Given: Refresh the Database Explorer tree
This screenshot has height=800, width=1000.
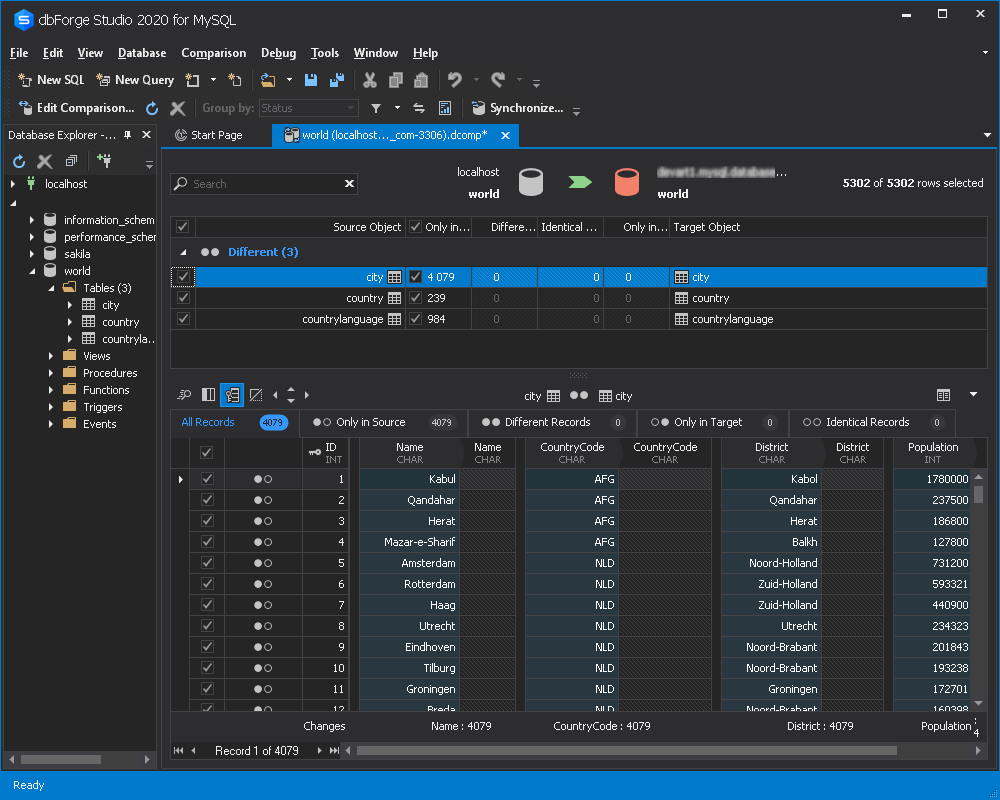Looking at the screenshot, I should (x=19, y=161).
